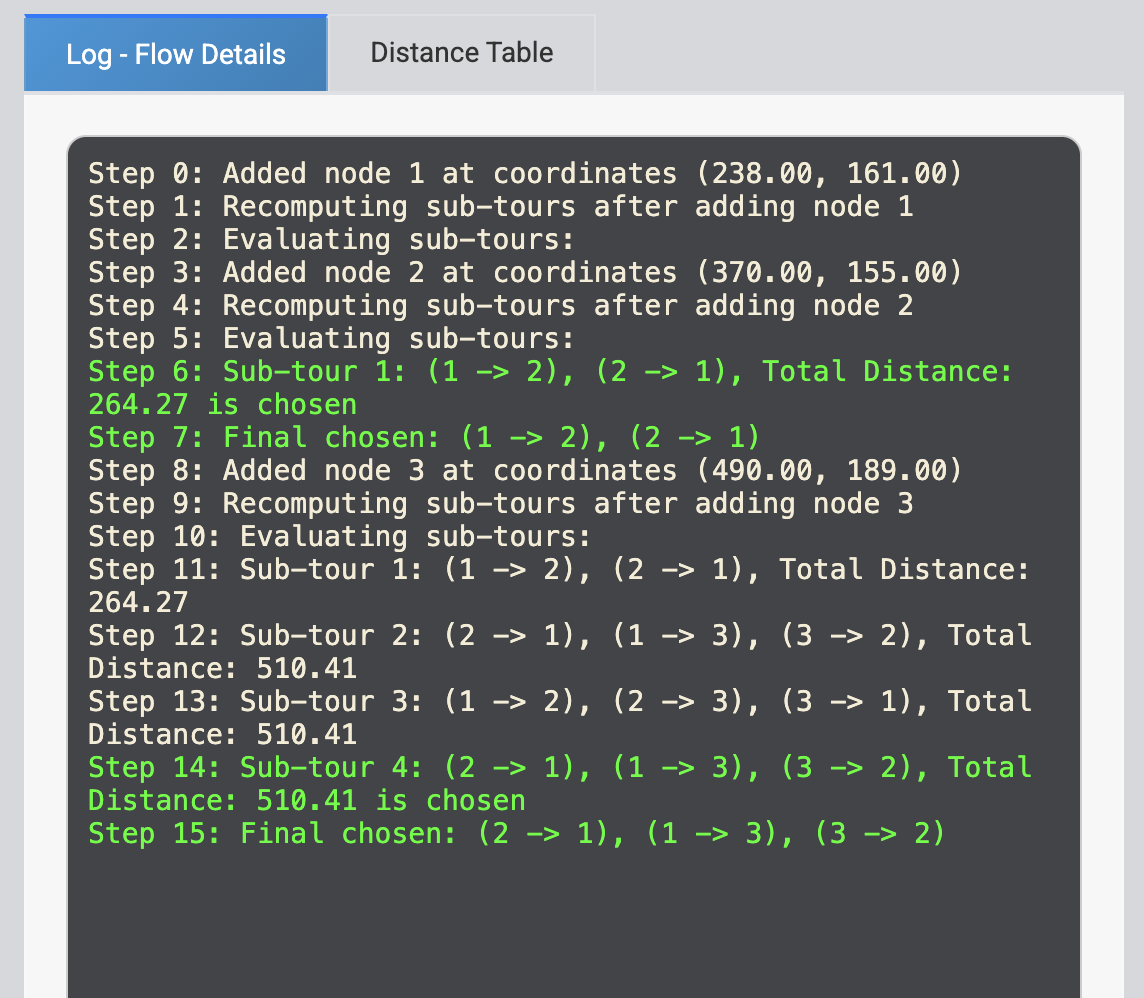The image size is (1144, 998).
Task: Switch to the Log - Flow Details tab
Action: click(176, 53)
